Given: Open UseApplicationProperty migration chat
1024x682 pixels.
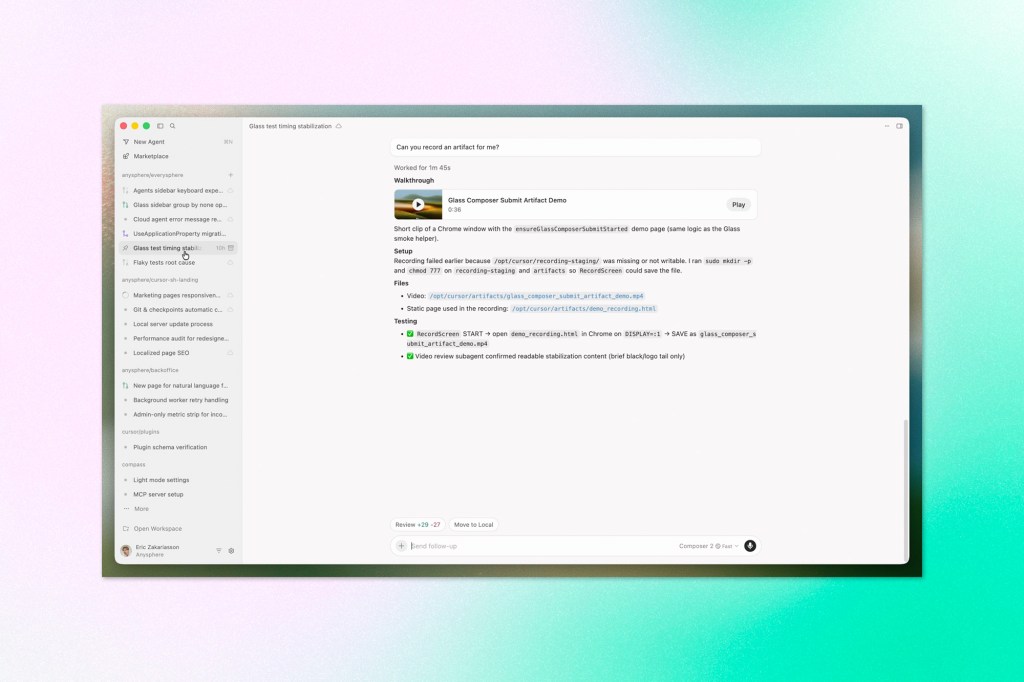Looking at the screenshot, I should pyautogui.click(x=179, y=234).
